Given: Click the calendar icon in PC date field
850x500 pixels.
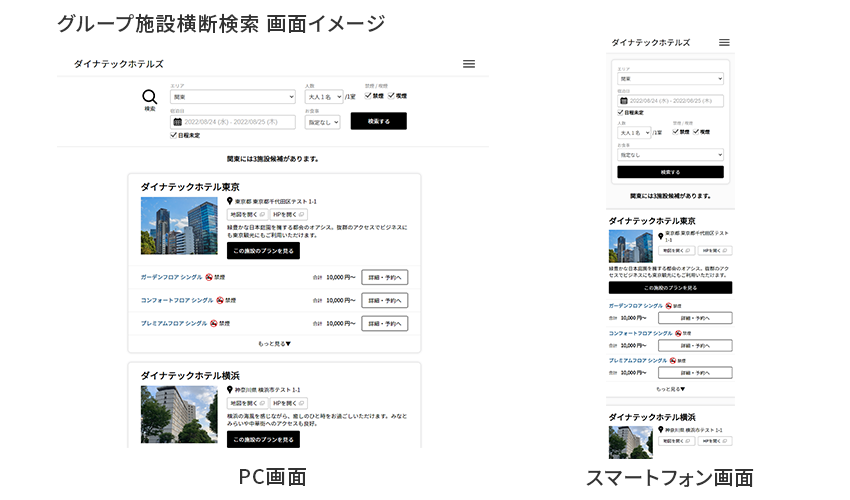Looking at the screenshot, I should [177, 122].
